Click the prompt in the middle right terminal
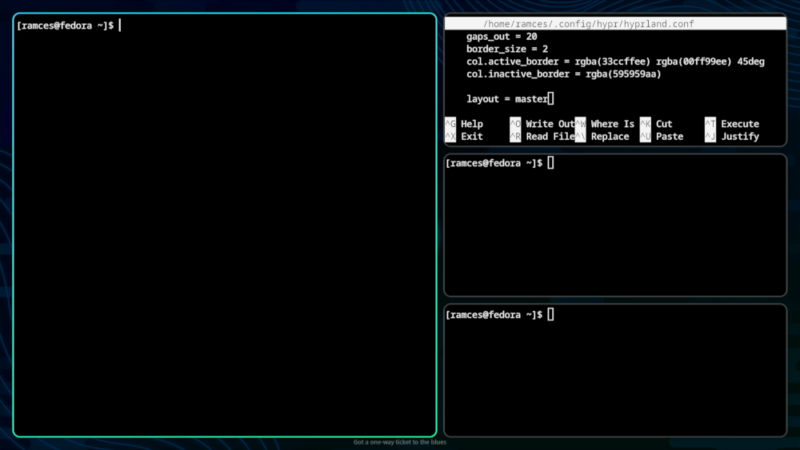Screen dimensions: 800x450 pyautogui.click(x=494, y=163)
